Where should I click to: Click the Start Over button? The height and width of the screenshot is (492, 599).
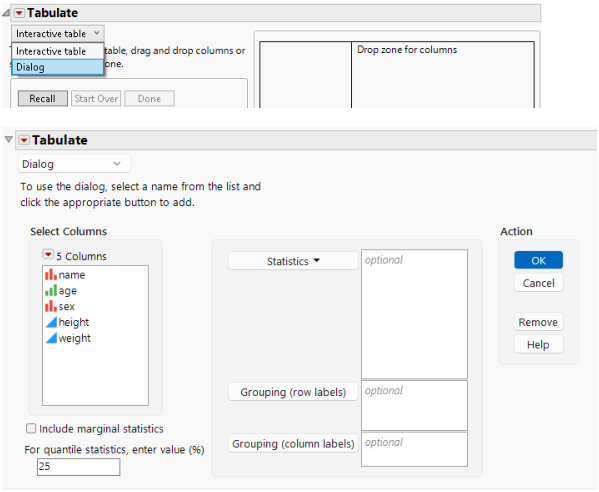pyautogui.click(x=96, y=99)
